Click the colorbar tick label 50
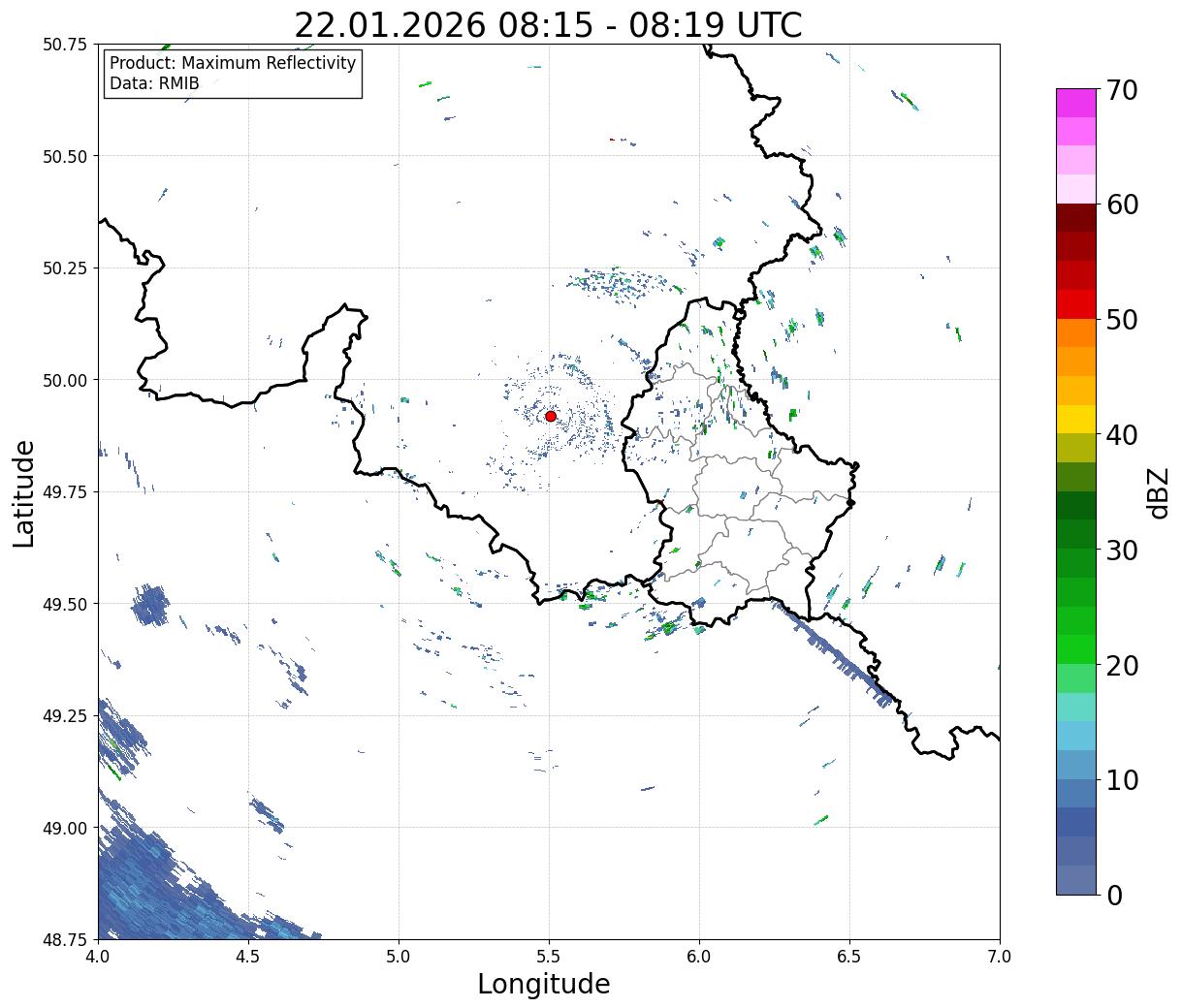The width and height of the screenshot is (1182, 1008). [x=1120, y=320]
